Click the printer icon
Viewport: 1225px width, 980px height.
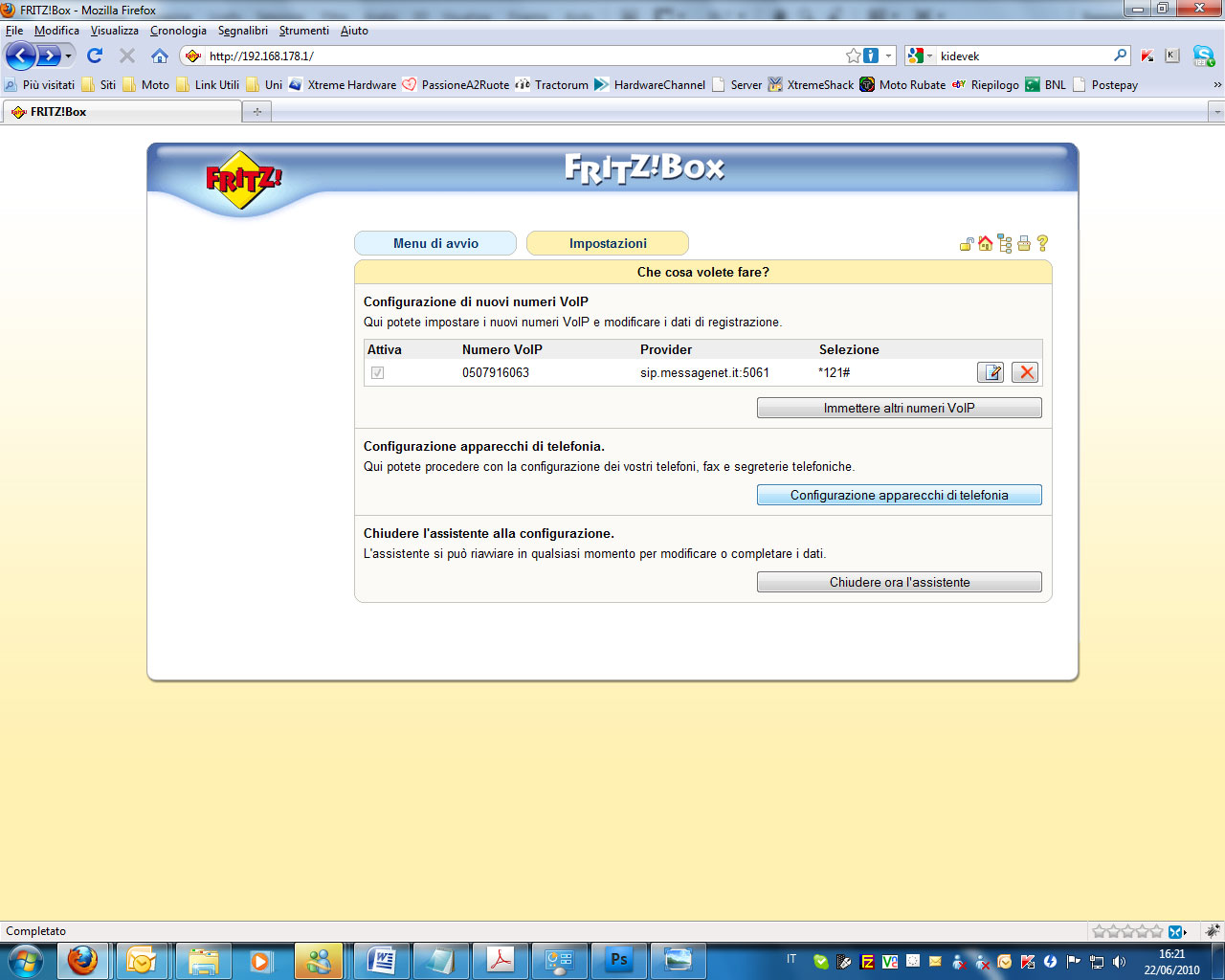(x=1024, y=243)
